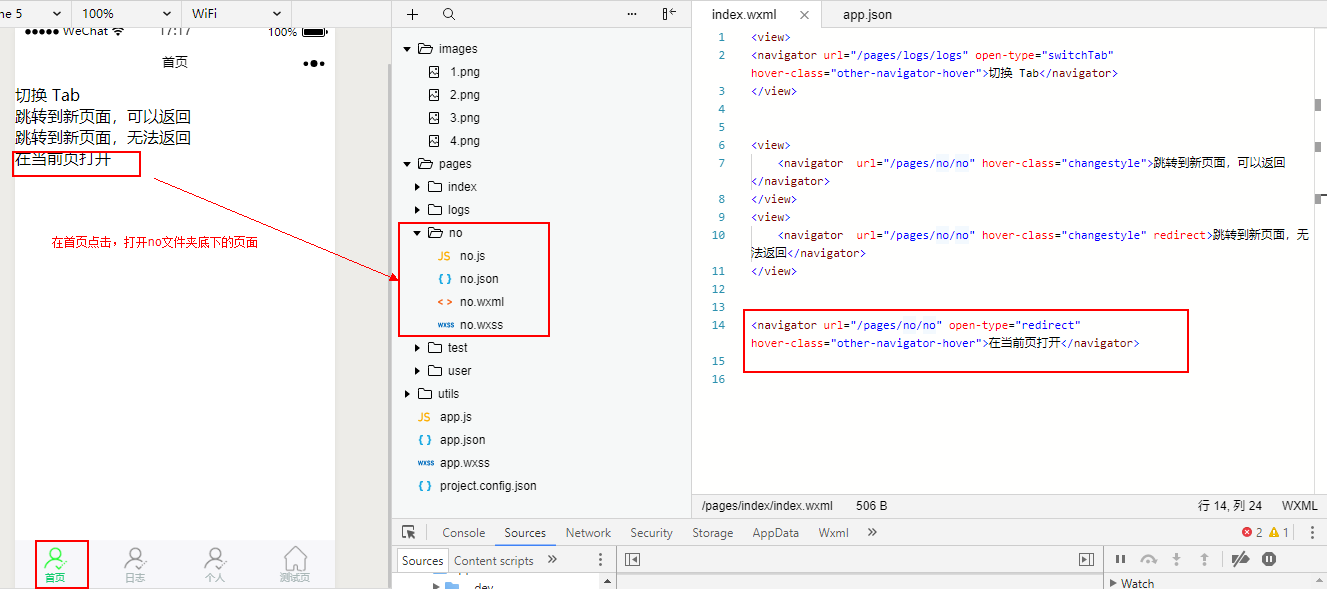Collapse the images folder

coord(407,49)
